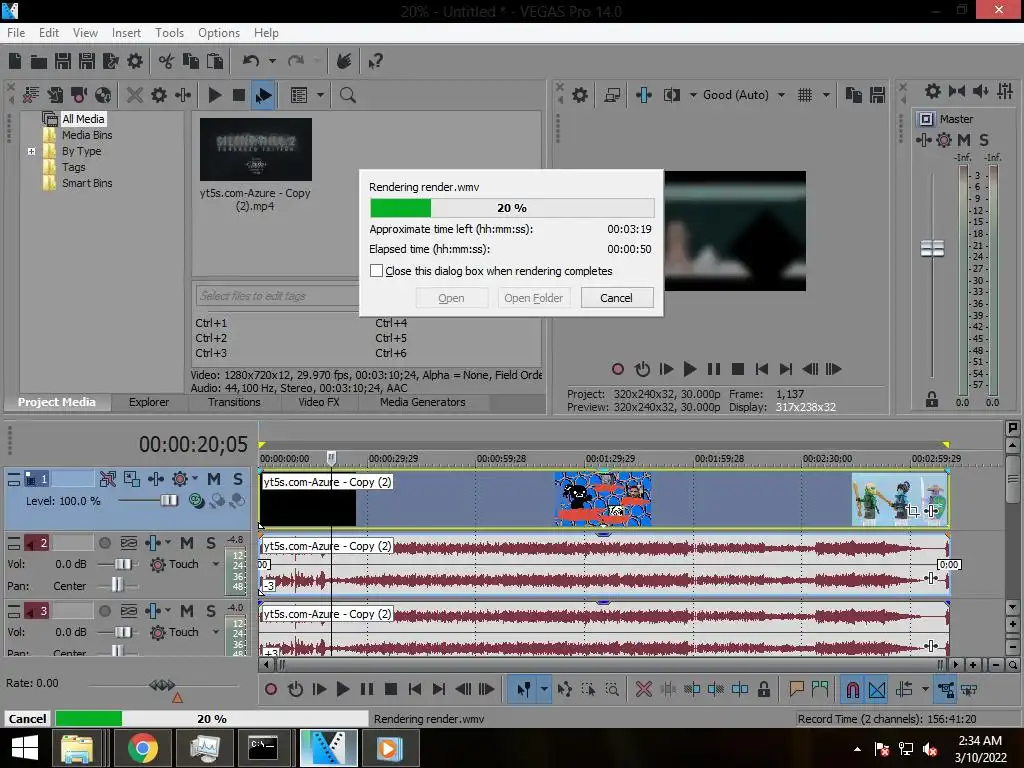Adjust audio track 2 Vol slider

click(x=123, y=564)
